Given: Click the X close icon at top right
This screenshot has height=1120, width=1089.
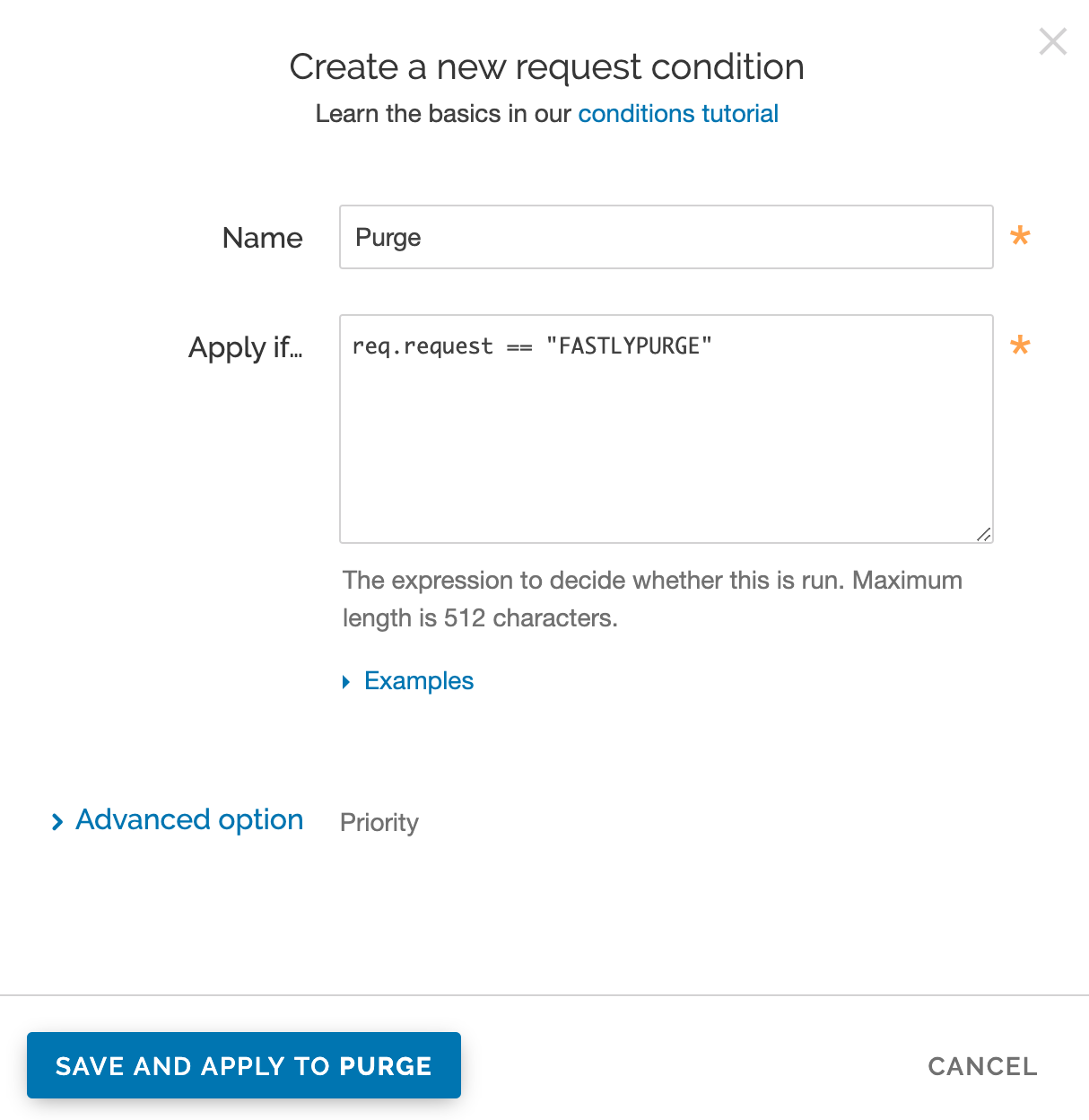Looking at the screenshot, I should (x=1052, y=41).
